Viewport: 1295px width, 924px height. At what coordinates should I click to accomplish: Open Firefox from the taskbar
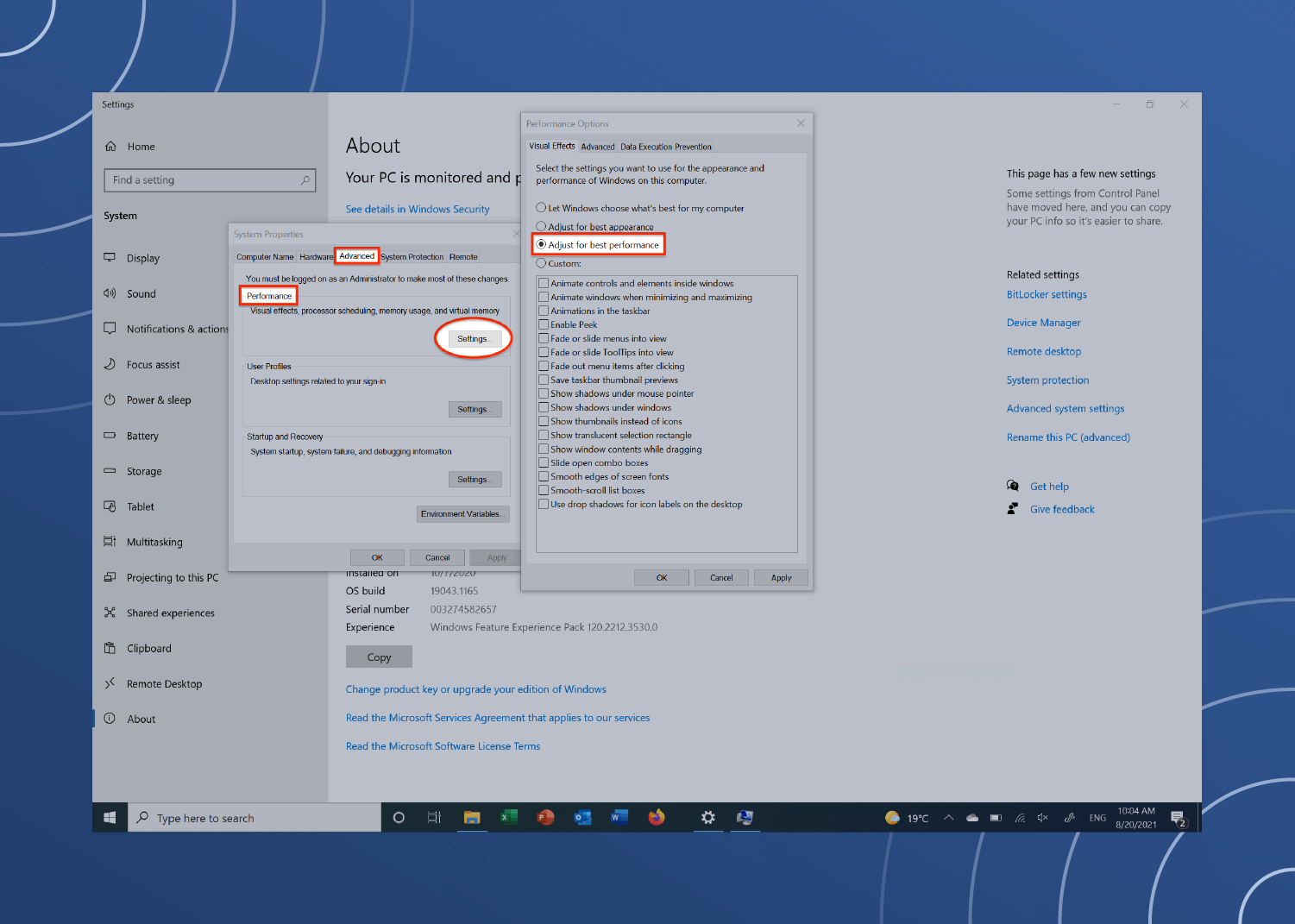pyautogui.click(x=657, y=817)
